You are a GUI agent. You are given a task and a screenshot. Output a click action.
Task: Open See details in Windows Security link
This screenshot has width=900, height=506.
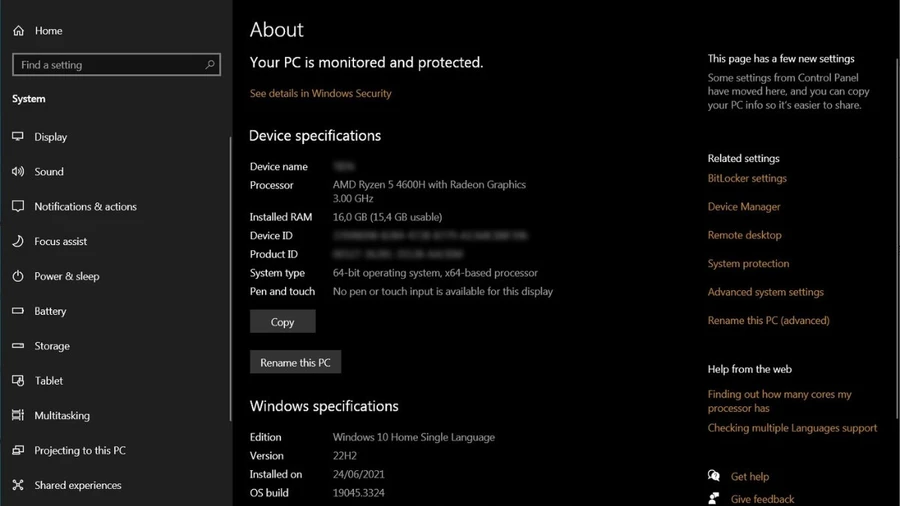[x=320, y=94]
